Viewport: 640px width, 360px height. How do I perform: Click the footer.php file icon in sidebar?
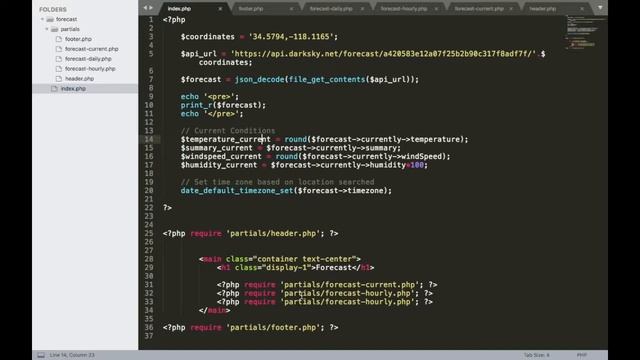click(x=59, y=39)
